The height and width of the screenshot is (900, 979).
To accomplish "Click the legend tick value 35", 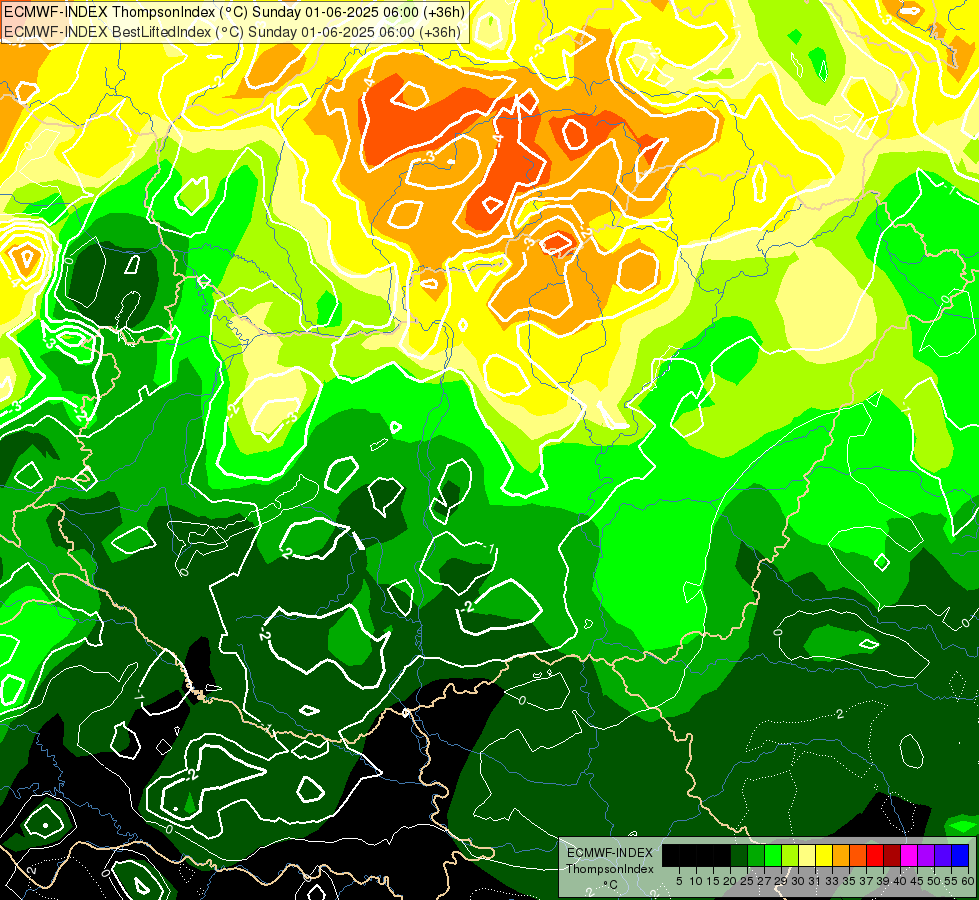I will (x=849, y=881).
